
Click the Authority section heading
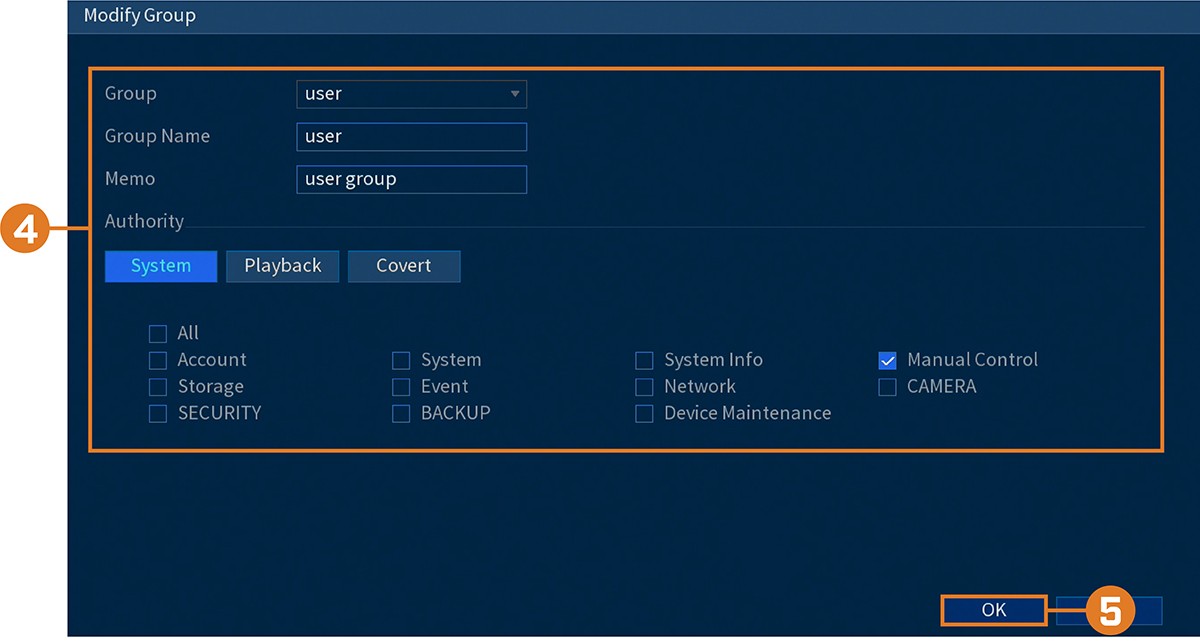[144, 221]
